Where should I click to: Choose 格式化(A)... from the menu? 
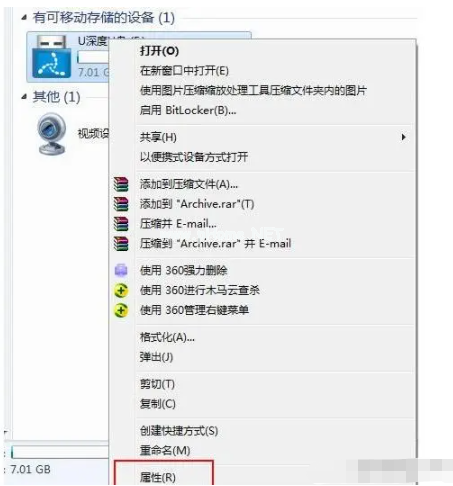click(x=167, y=337)
